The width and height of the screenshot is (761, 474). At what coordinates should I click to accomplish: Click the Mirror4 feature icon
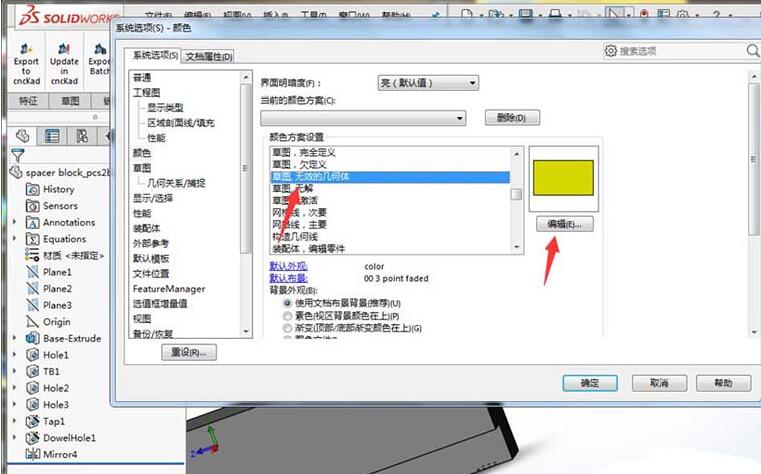(33, 454)
